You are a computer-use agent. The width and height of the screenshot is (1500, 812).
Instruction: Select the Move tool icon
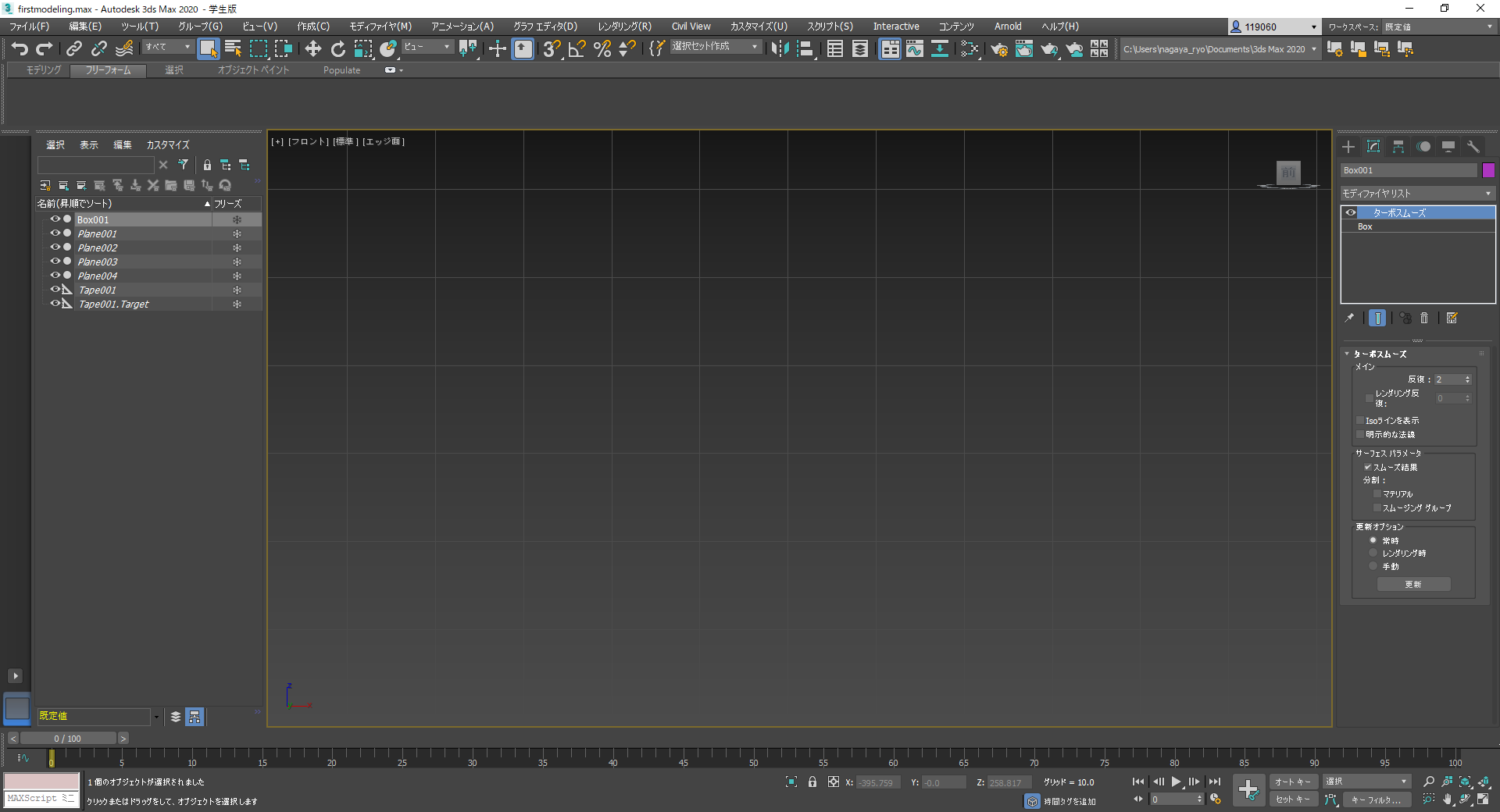tap(312, 49)
